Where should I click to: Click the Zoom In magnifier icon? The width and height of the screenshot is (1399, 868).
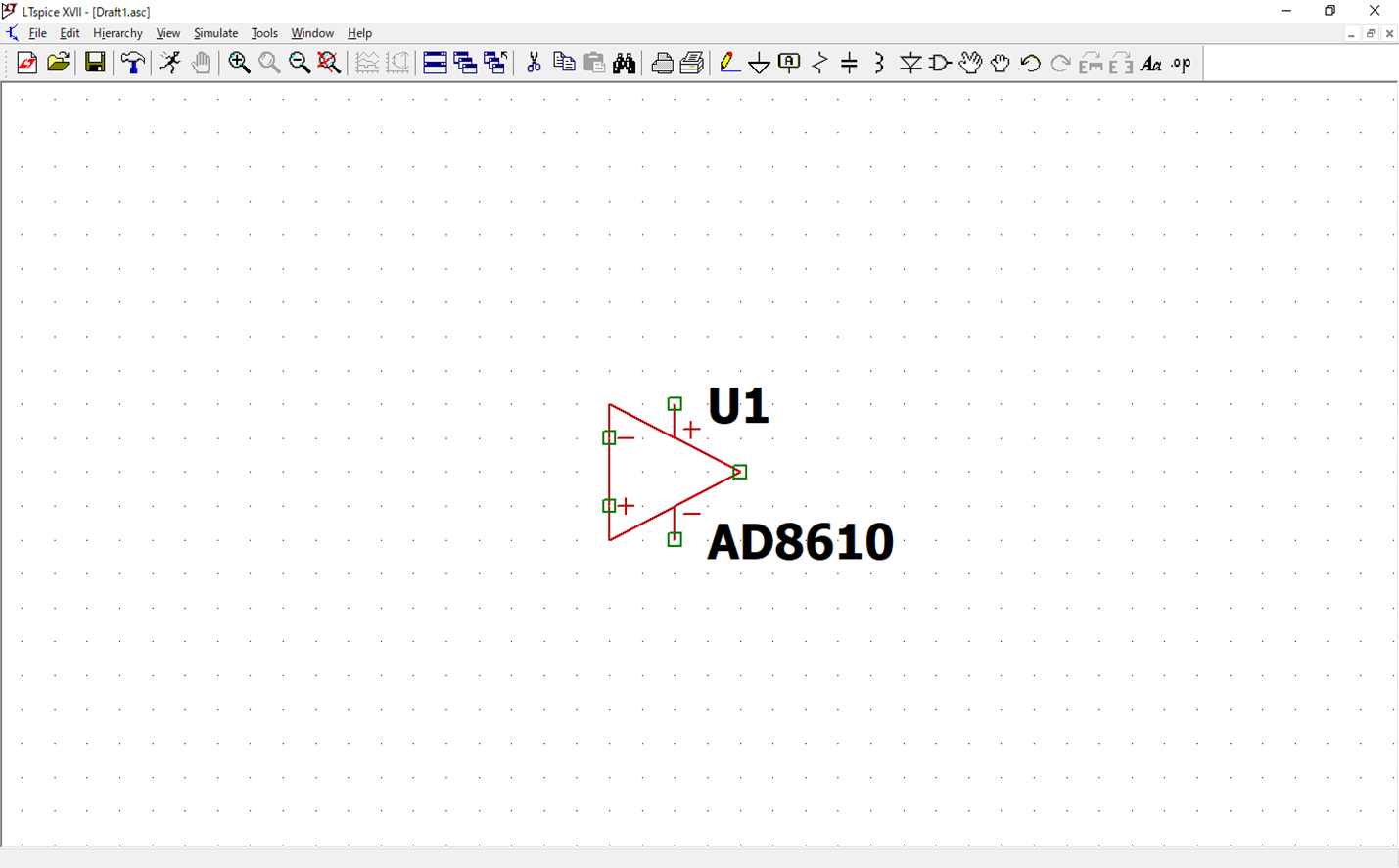[x=239, y=64]
